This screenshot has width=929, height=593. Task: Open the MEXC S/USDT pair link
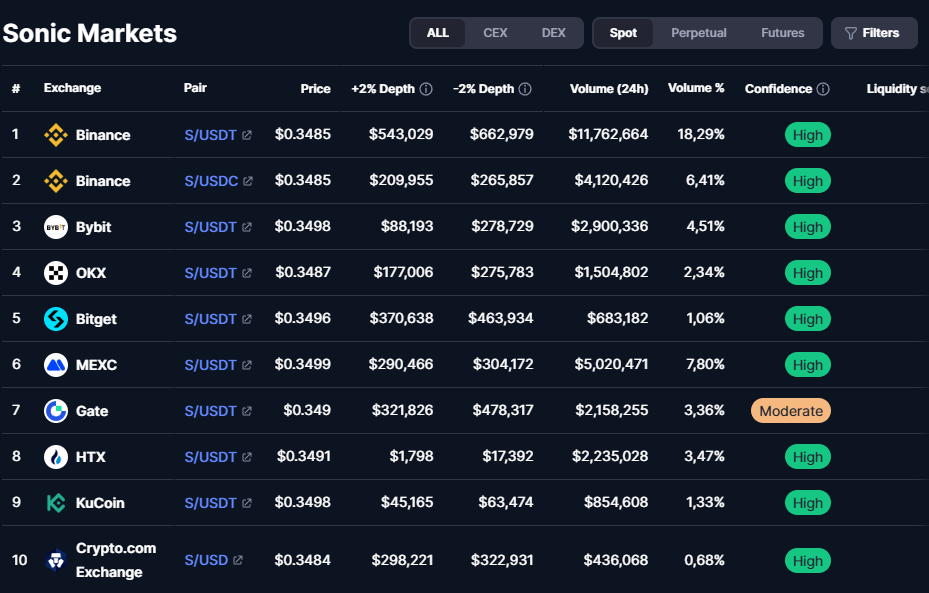[210, 365]
